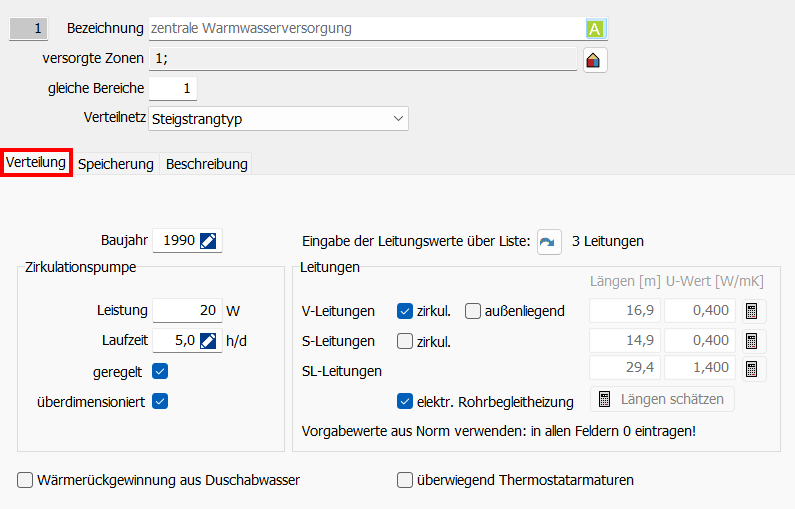Open calculator for SL-Leitungen row
795x509 pixels.
752,370
